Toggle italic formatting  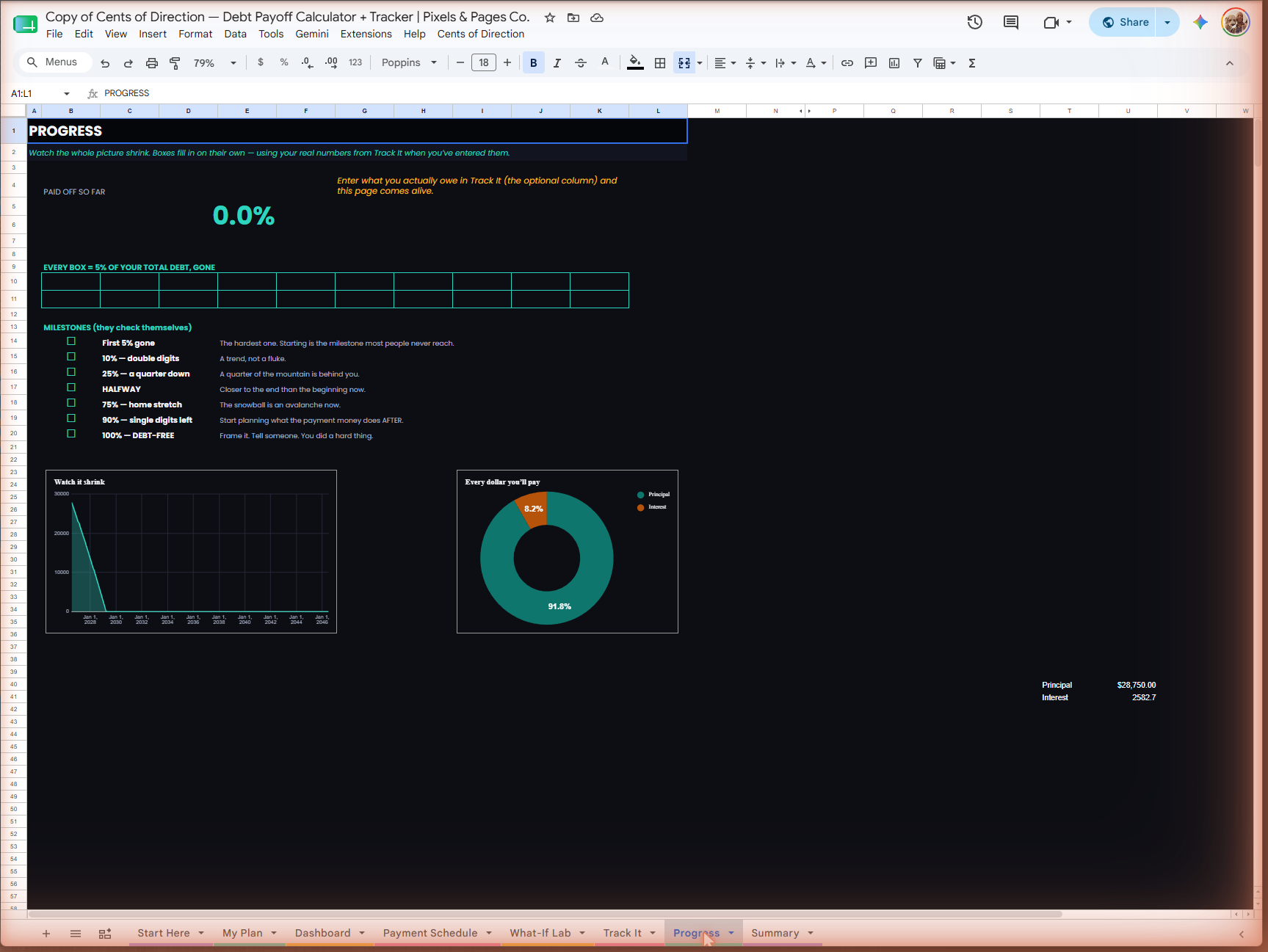tap(557, 63)
